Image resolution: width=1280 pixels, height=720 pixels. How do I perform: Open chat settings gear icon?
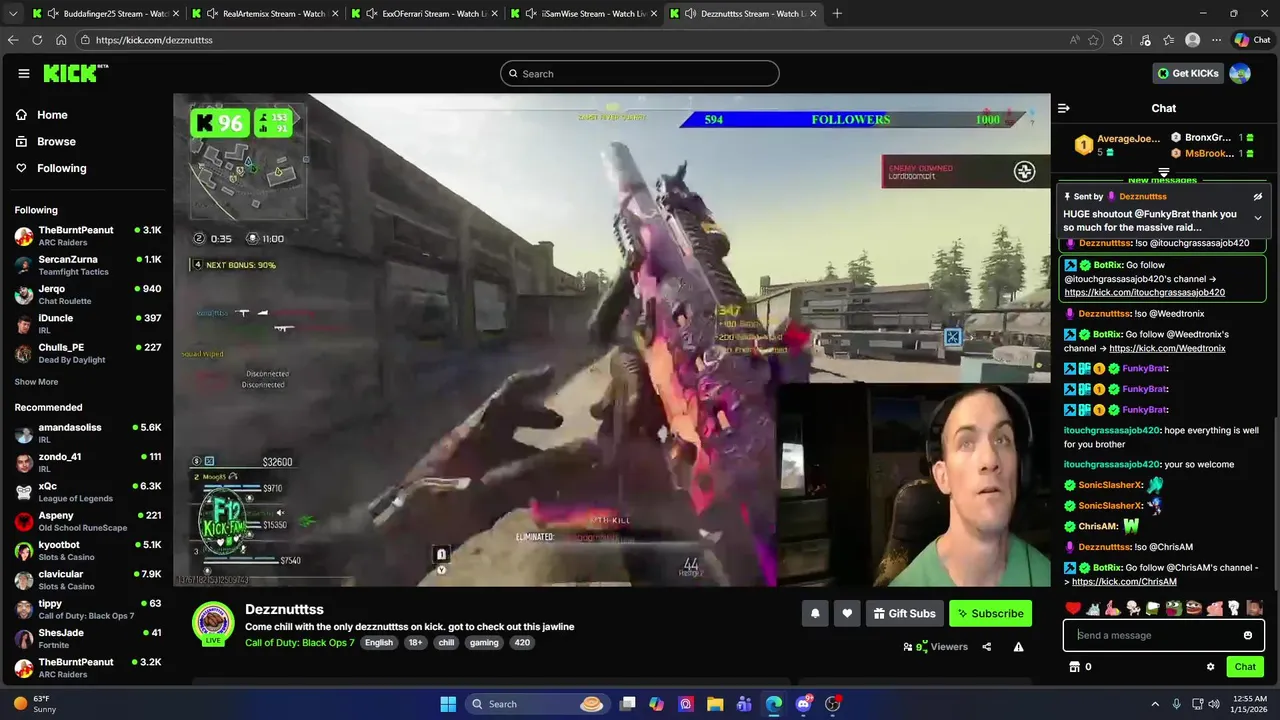coord(1210,667)
